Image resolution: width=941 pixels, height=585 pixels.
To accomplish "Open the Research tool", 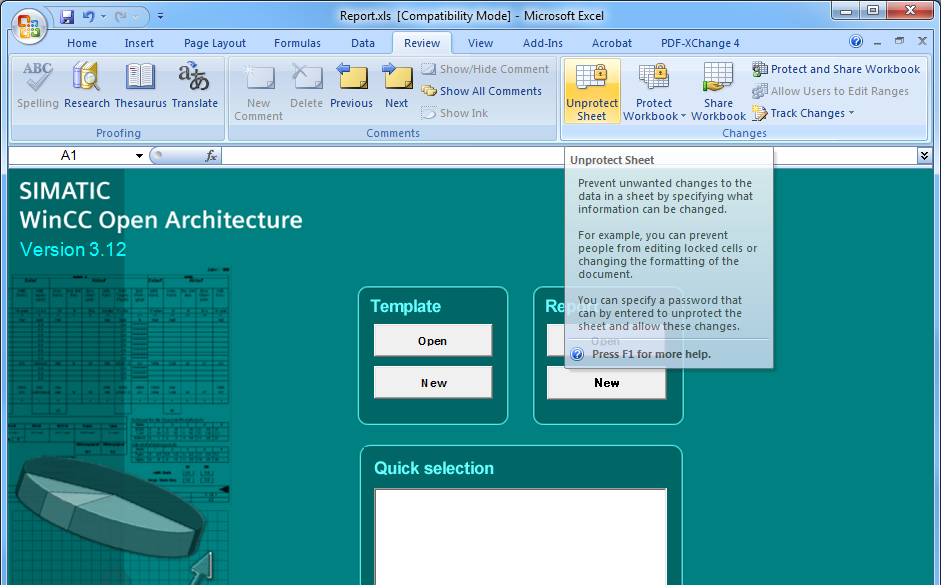I will (x=87, y=78).
